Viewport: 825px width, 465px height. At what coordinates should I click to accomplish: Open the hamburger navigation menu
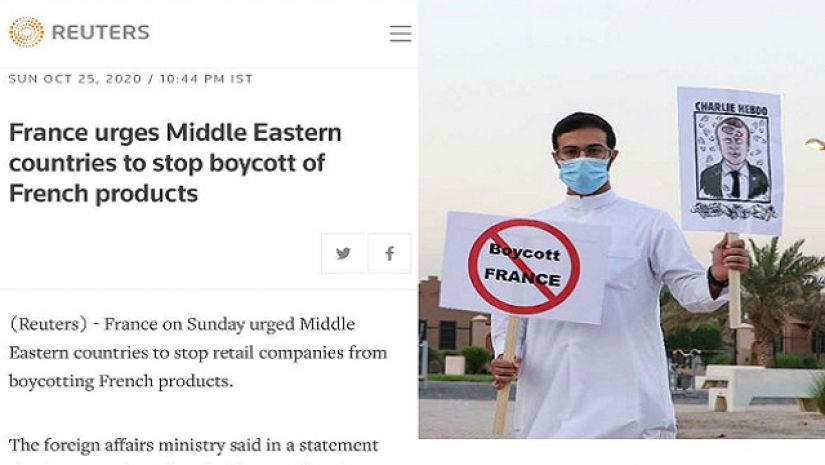point(400,34)
